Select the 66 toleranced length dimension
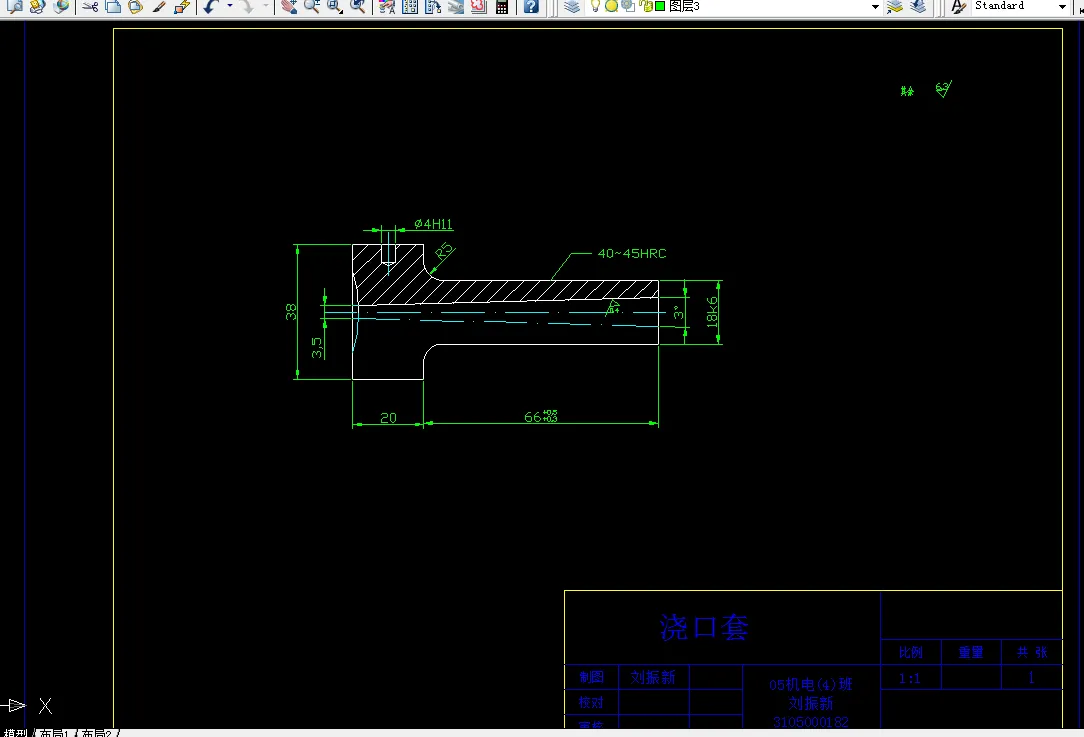This screenshot has height=737, width=1084. 541,416
